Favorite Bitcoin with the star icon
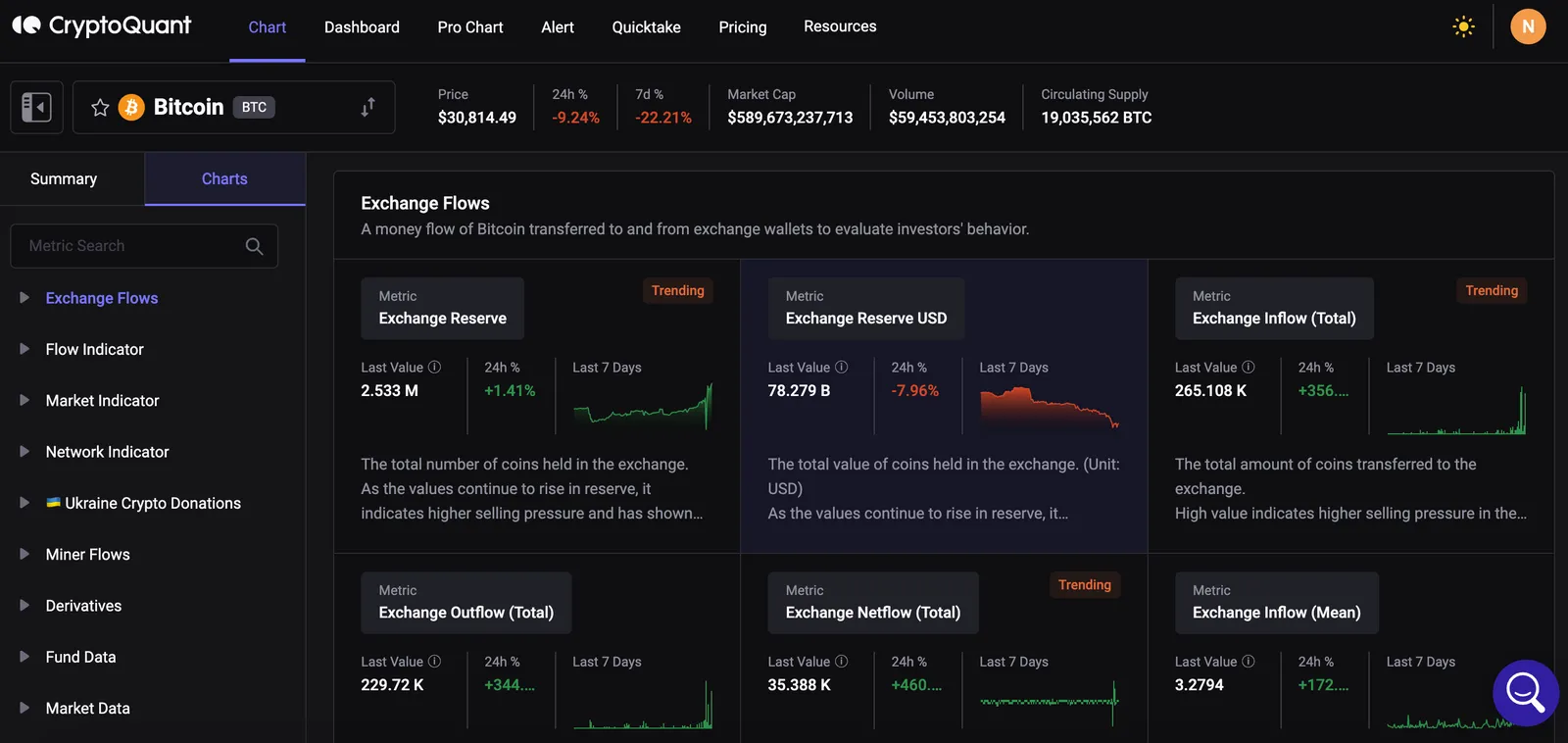 (x=100, y=107)
